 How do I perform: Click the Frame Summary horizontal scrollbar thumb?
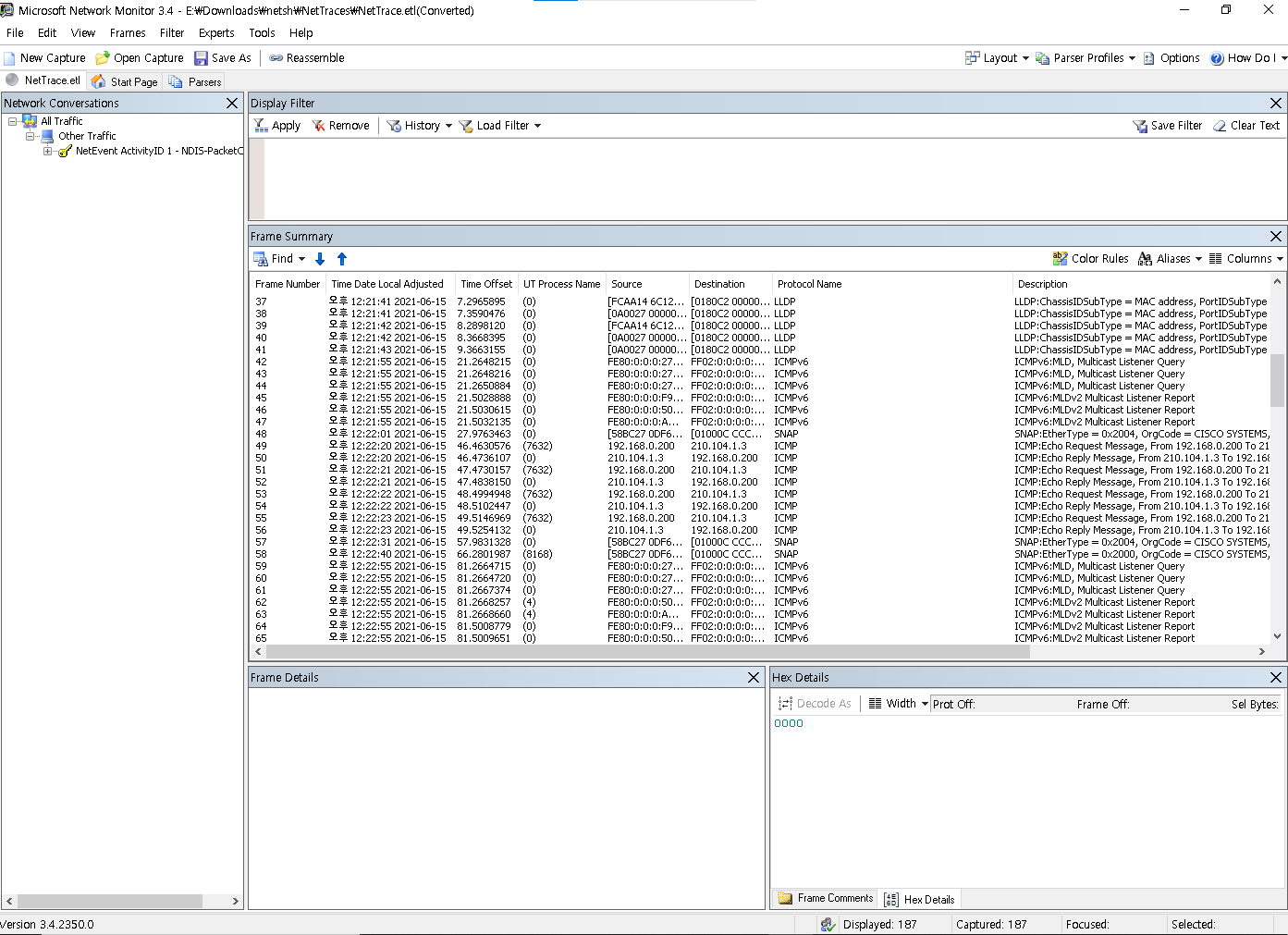point(647,651)
